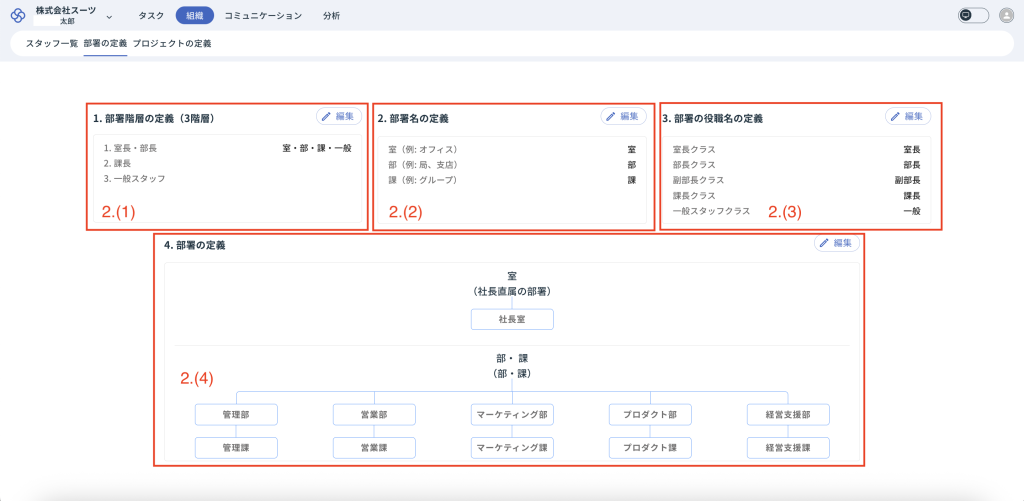The image size is (1024, 501).
Task: Click the Suits logo icon
Action: point(18,15)
